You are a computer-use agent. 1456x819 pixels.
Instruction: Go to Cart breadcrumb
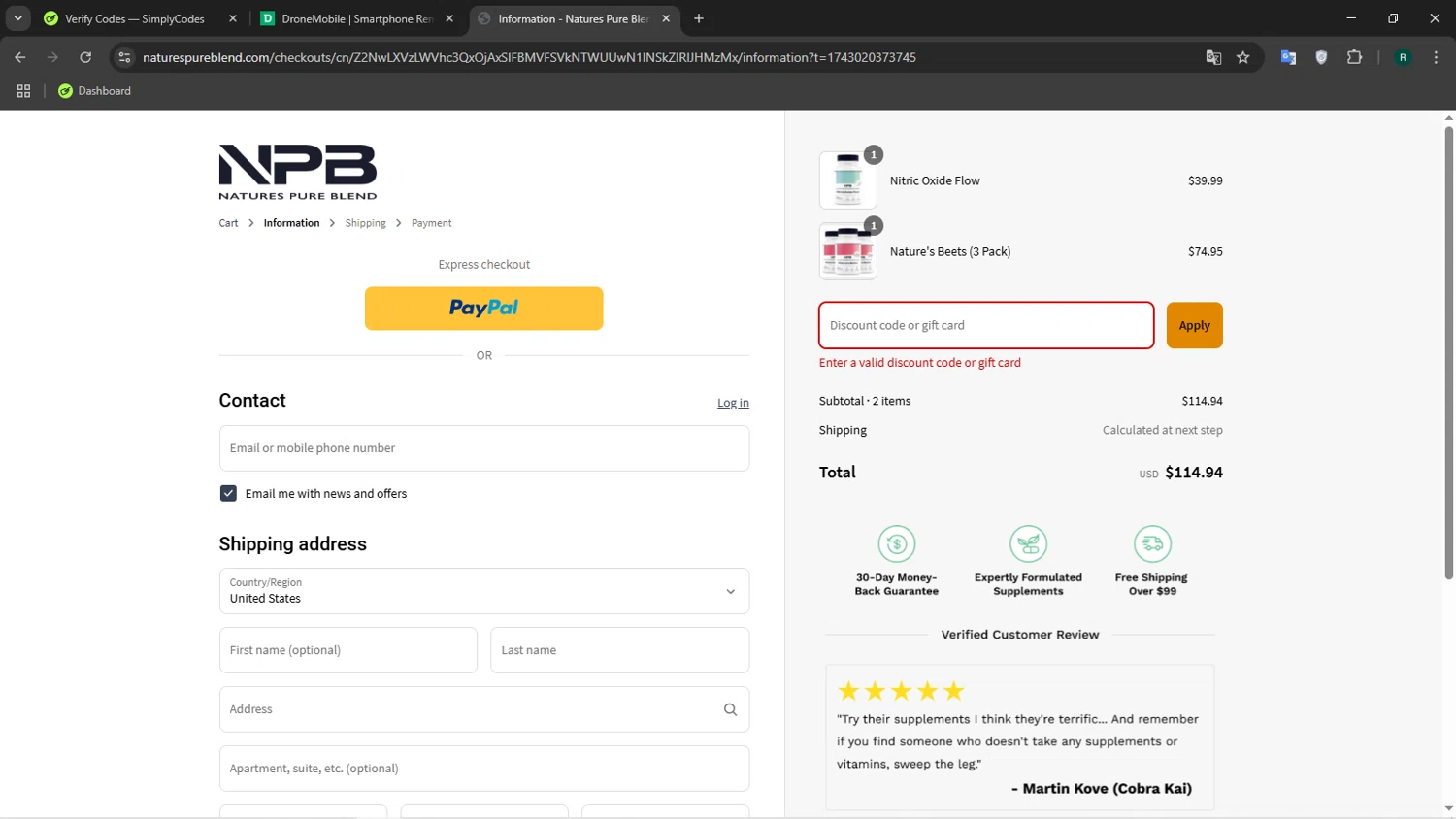pyautogui.click(x=228, y=223)
